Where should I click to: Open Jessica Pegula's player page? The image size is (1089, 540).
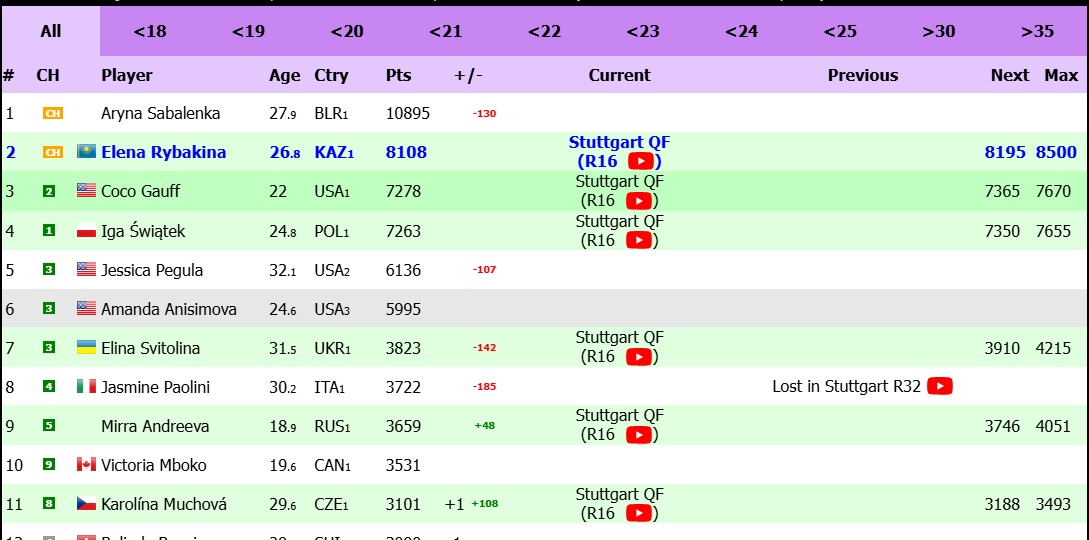click(152, 270)
